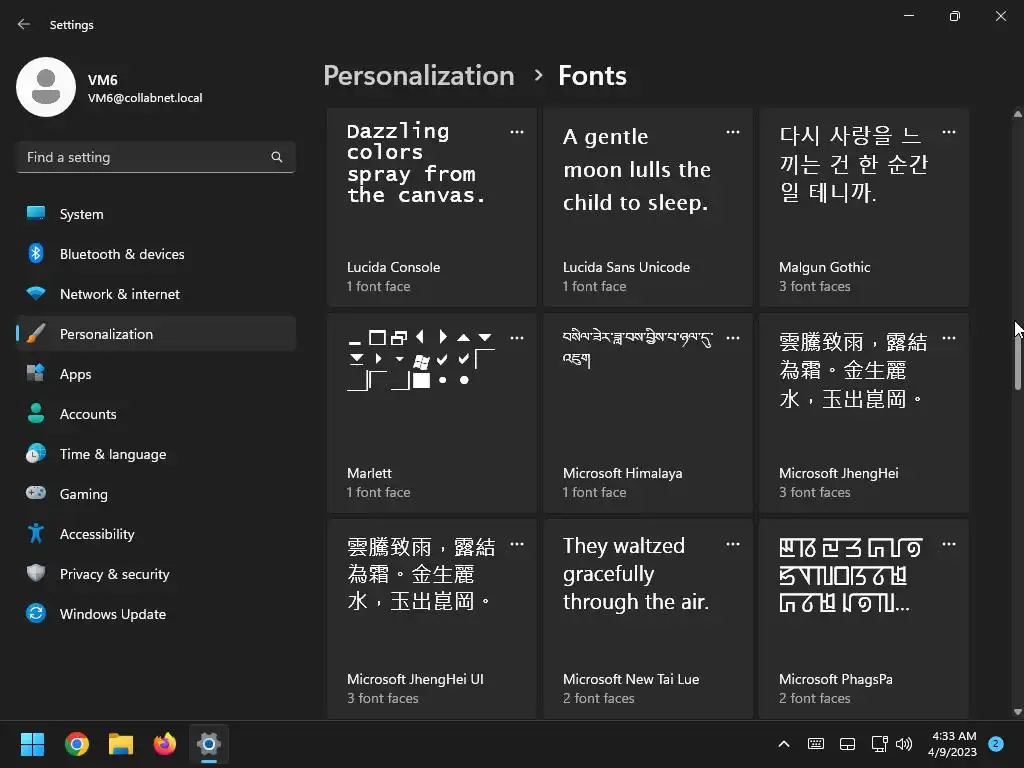The image size is (1024, 768).
Task: Launch Google Chrome from taskbar
Action: coord(76,744)
